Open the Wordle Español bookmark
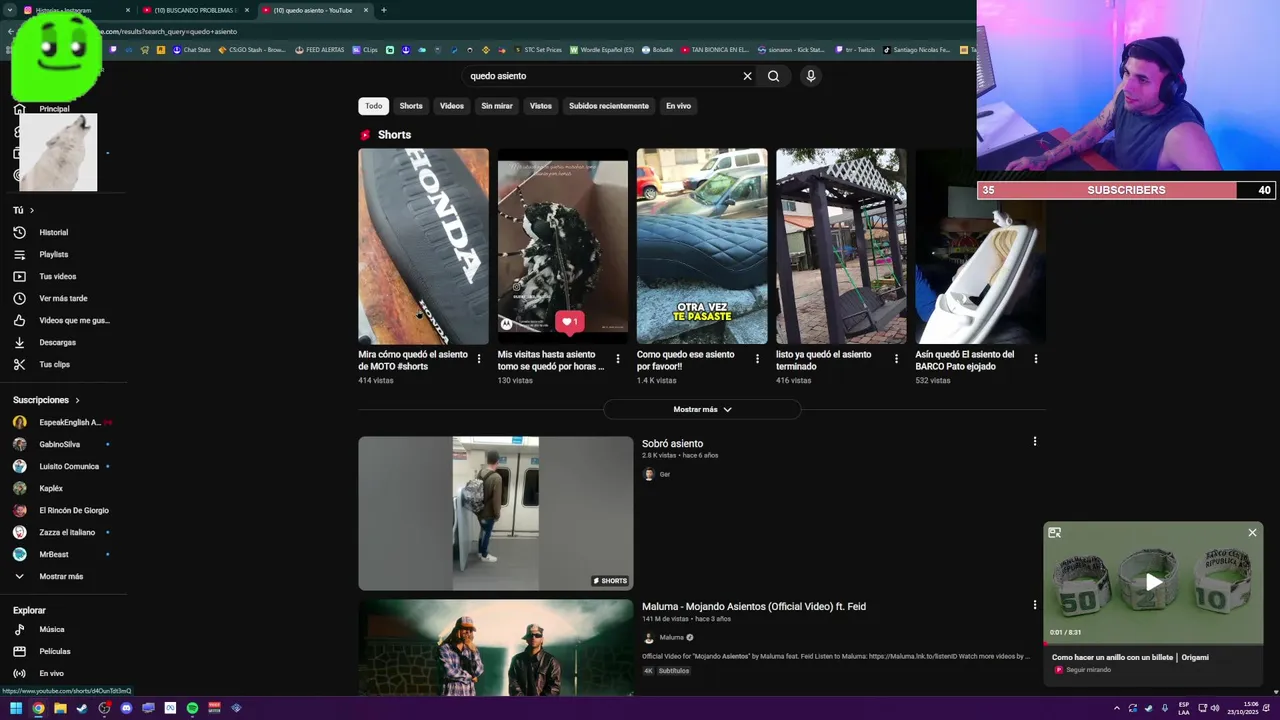 [602, 49]
